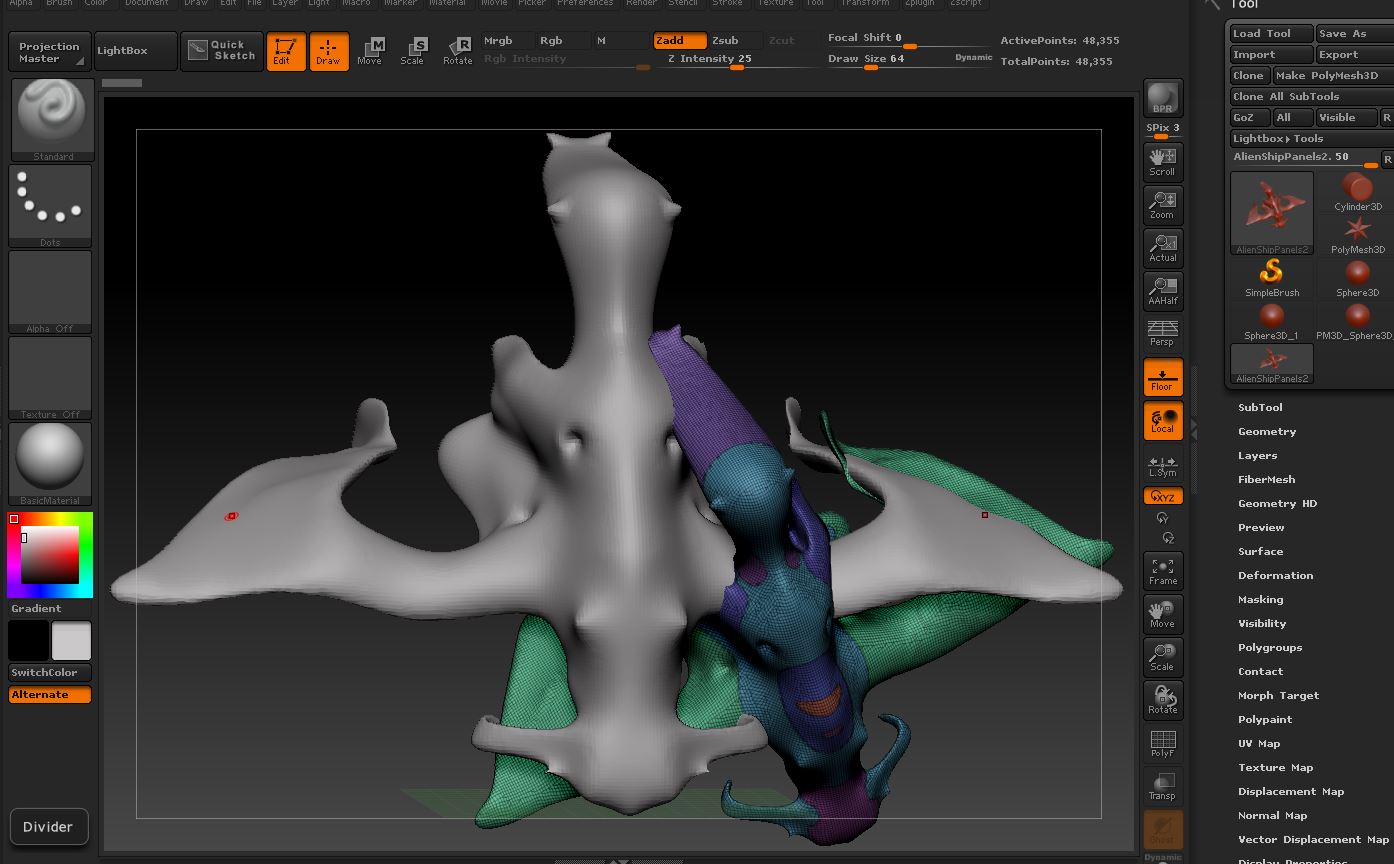Expand the Polygroups subpalette

point(1270,647)
